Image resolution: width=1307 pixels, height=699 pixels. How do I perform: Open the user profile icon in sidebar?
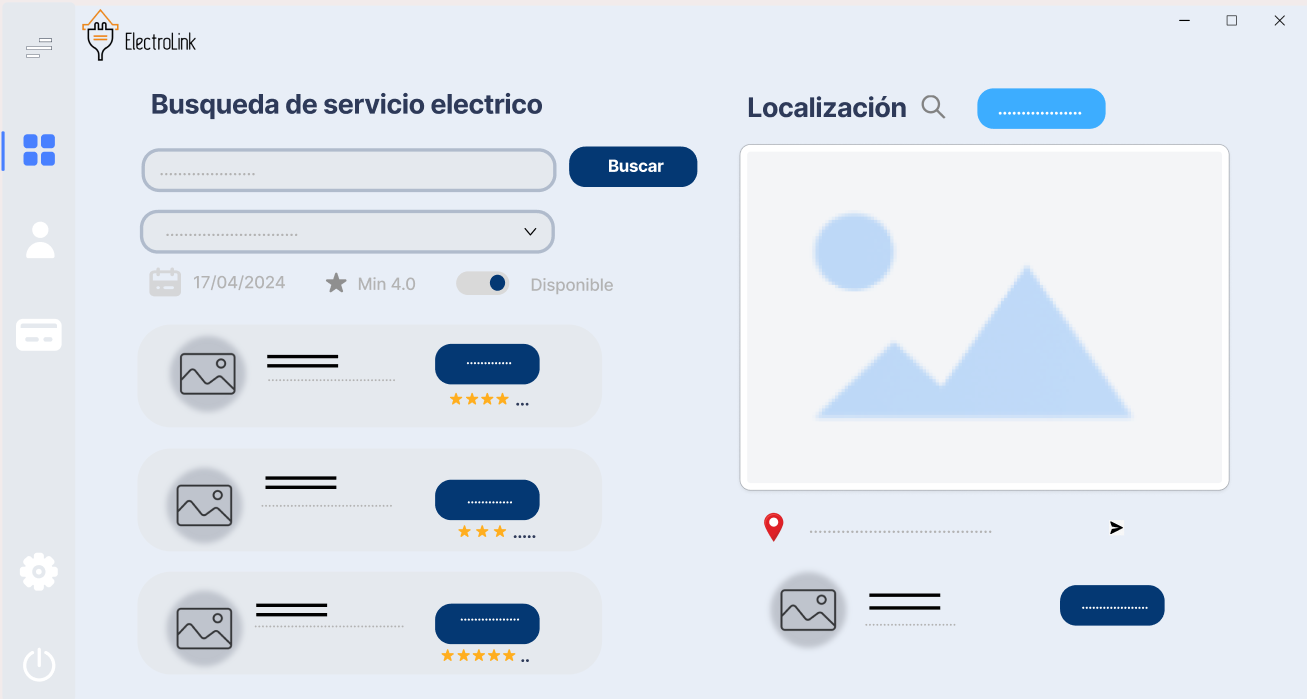pyautogui.click(x=40, y=240)
